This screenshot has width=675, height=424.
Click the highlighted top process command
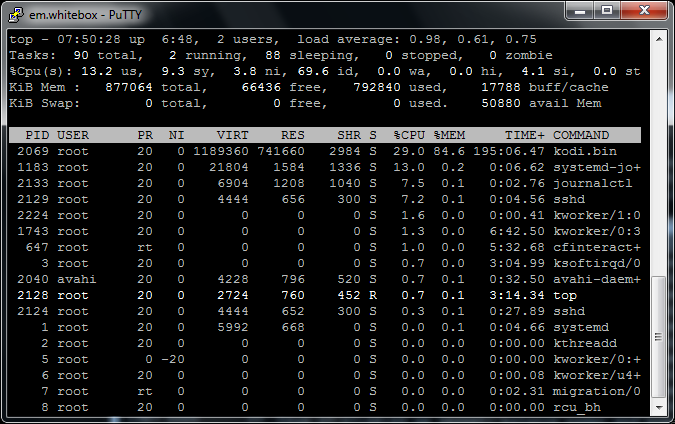(x=564, y=295)
